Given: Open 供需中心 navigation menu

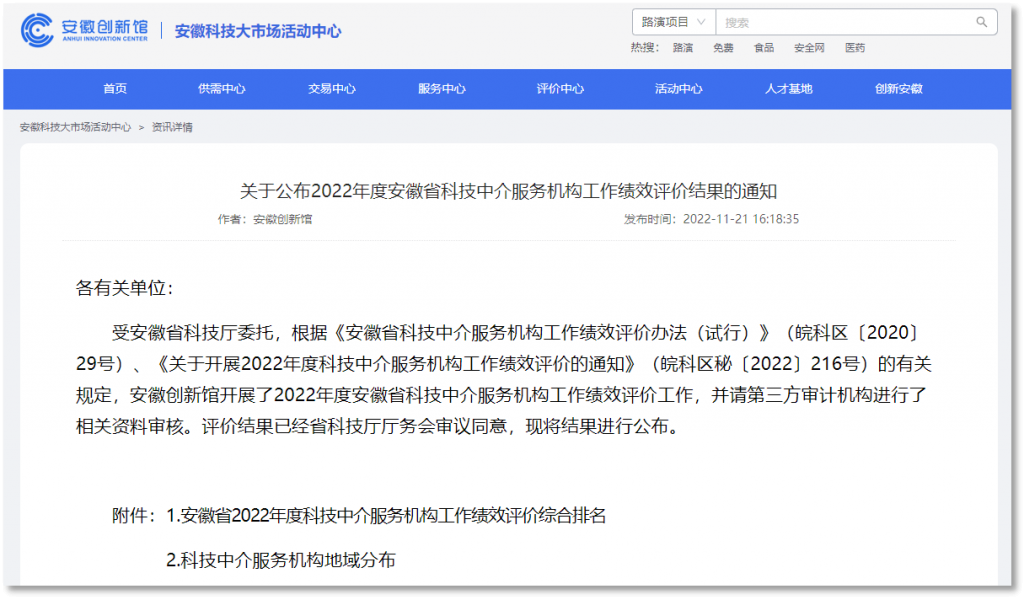Looking at the screenshot, I should point(221,89).
